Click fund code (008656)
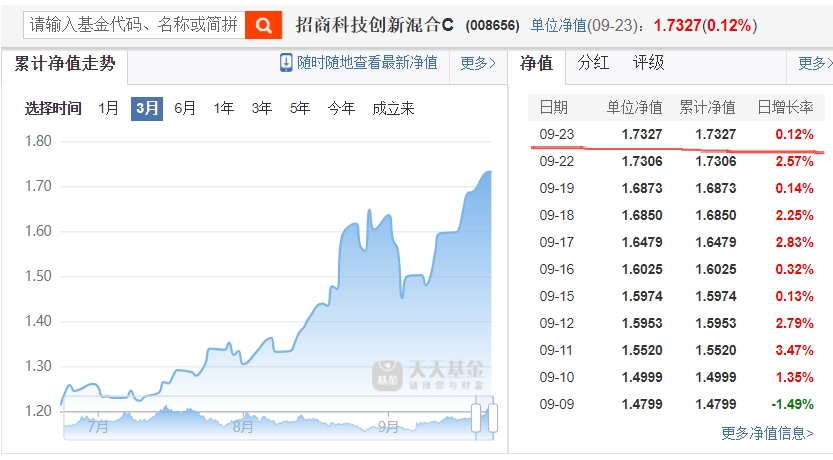Viewport: 833px width, 460px height. click(492, 25)
